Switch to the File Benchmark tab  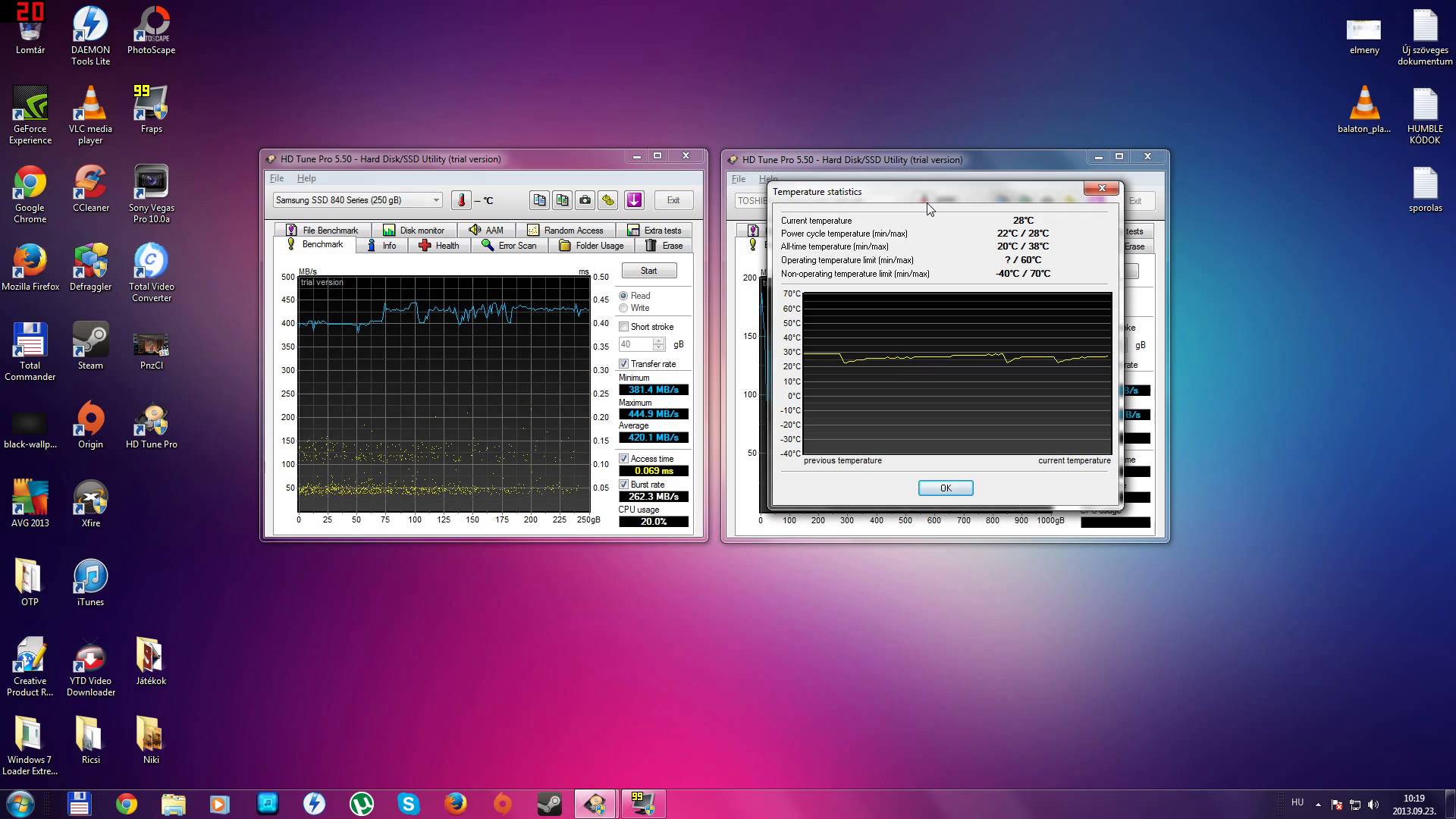(x=322, y=230)
